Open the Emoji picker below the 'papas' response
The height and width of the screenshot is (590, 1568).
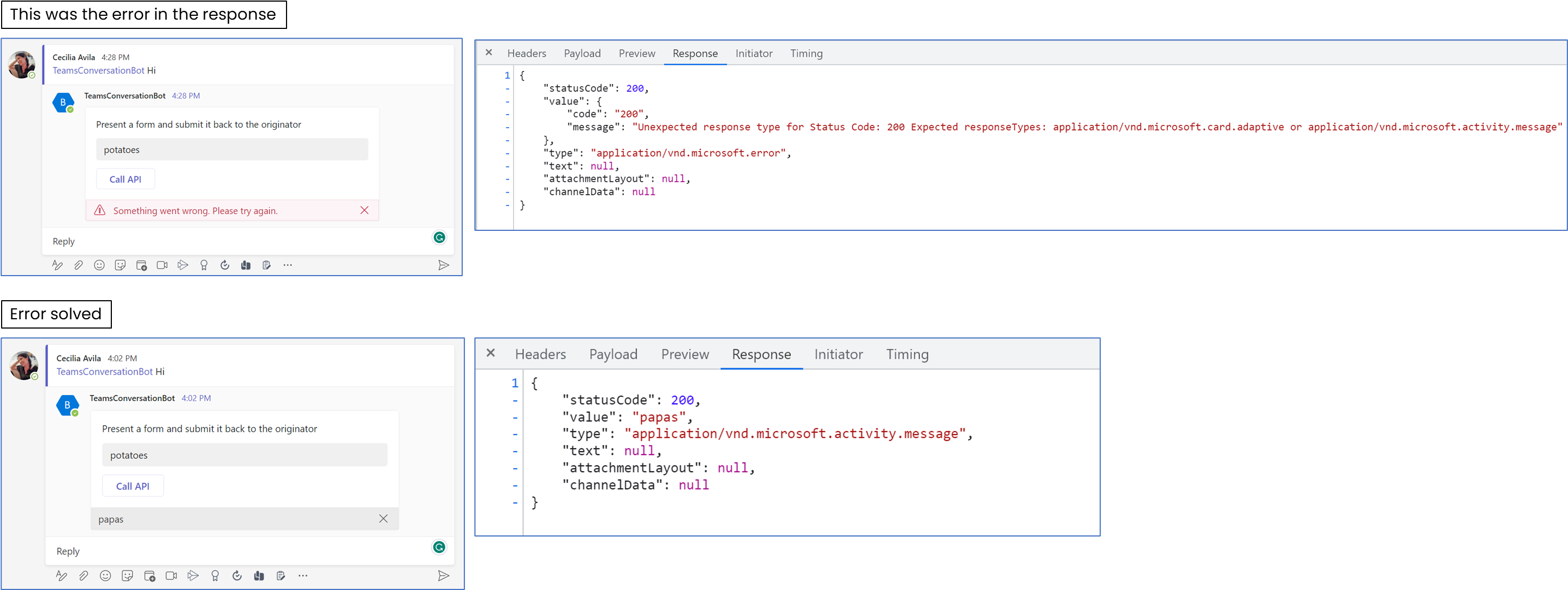[105, 575]
